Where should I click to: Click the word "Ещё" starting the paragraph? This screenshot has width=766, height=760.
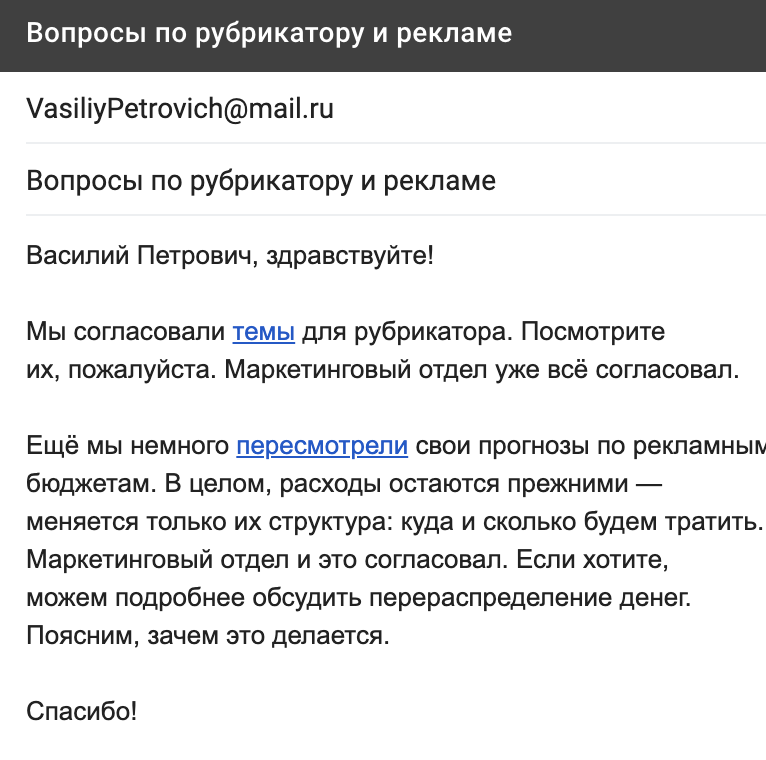pos(53,445)
